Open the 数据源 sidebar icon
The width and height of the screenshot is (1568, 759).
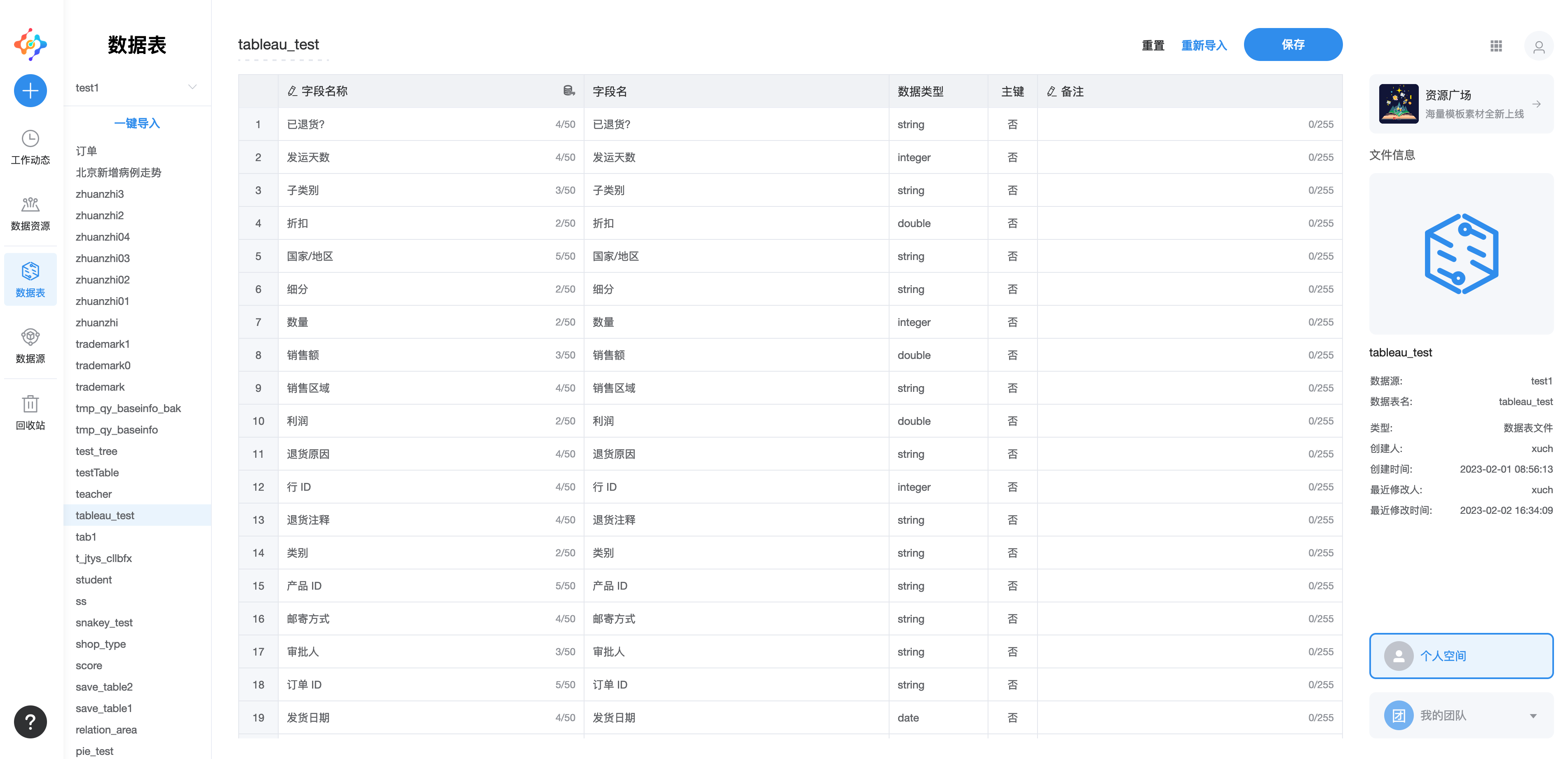(x=31, y=337)
